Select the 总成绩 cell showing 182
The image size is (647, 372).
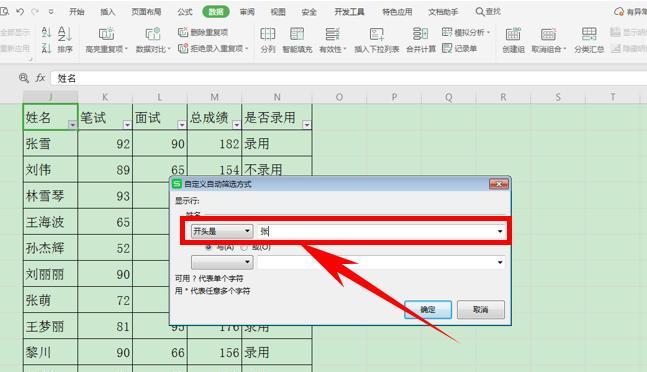(214, 144)
